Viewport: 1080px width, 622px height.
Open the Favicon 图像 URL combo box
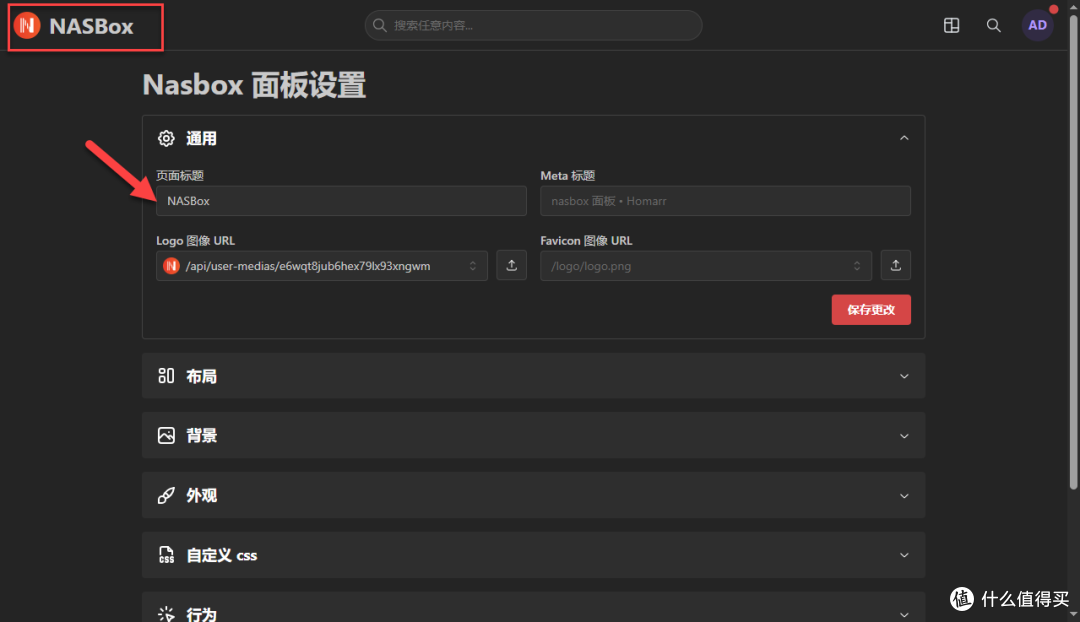706,266
